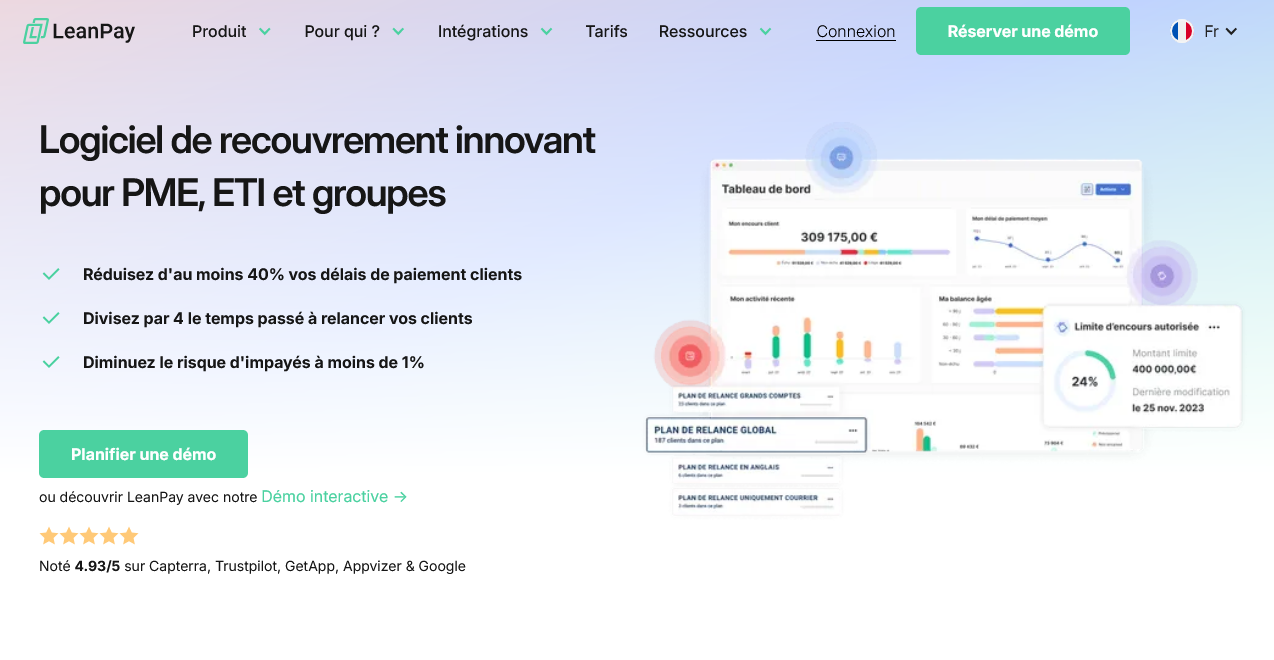Click Planifier une démo button
1274x660 pixels.
[143, 454]
